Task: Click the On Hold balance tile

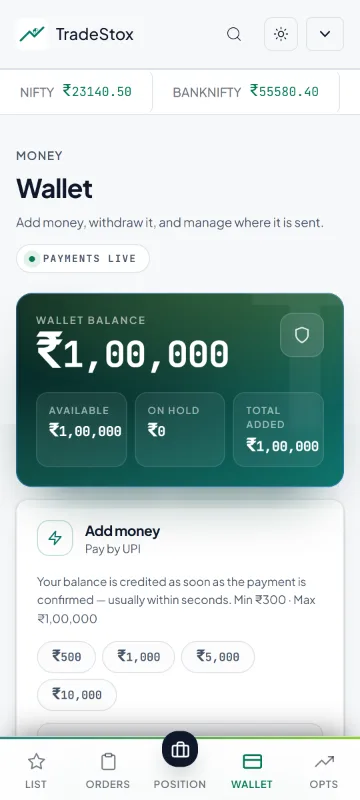Action: pyautogui.click(x=180, y=429)
